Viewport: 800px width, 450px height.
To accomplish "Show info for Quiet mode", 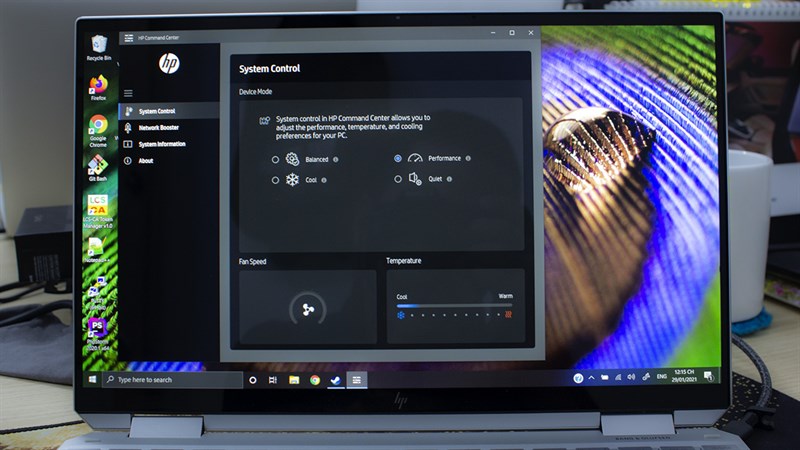I will 449,179.
